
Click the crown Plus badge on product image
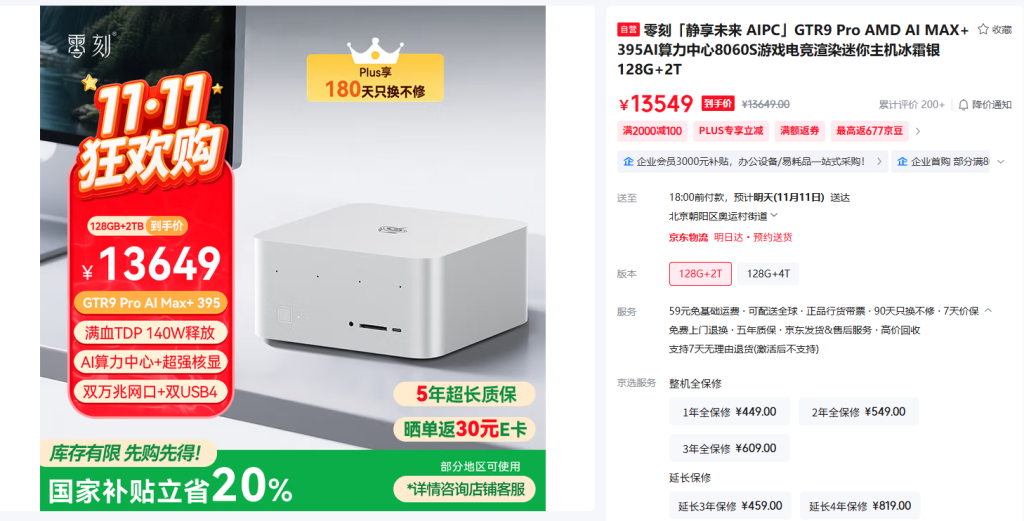(375, 71)
